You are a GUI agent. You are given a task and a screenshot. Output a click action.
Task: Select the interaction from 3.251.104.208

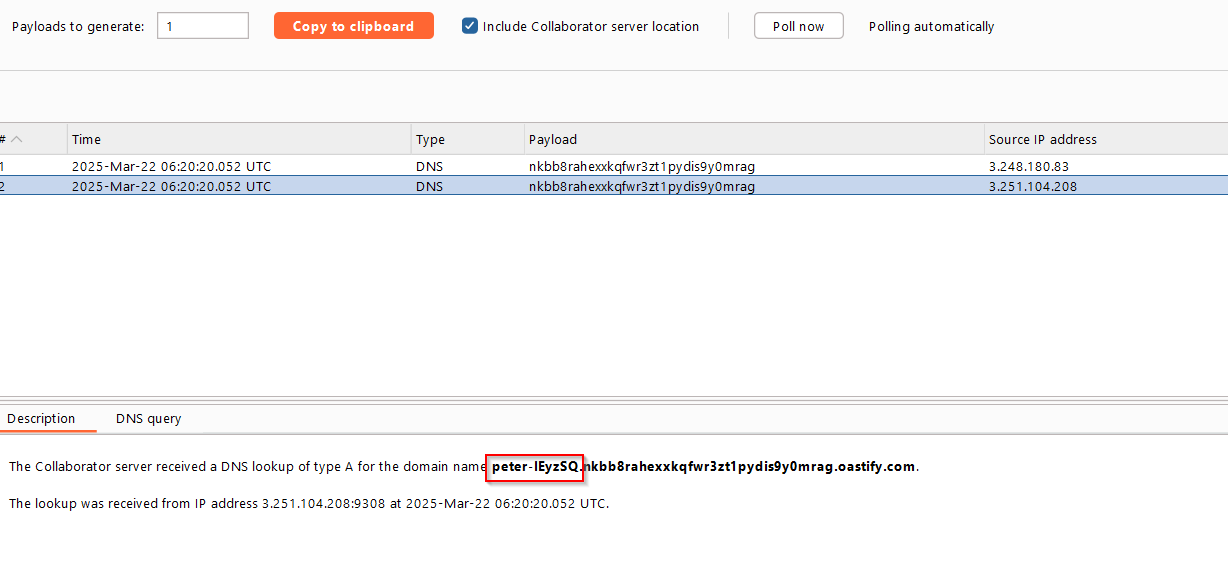[x=614, y=186]
